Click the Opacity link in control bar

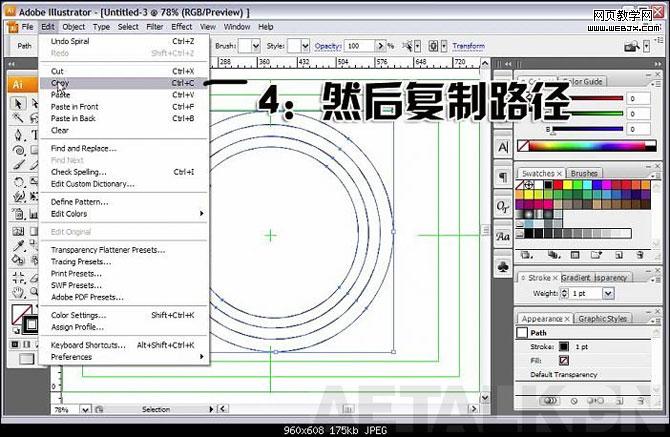pos(328,46)
